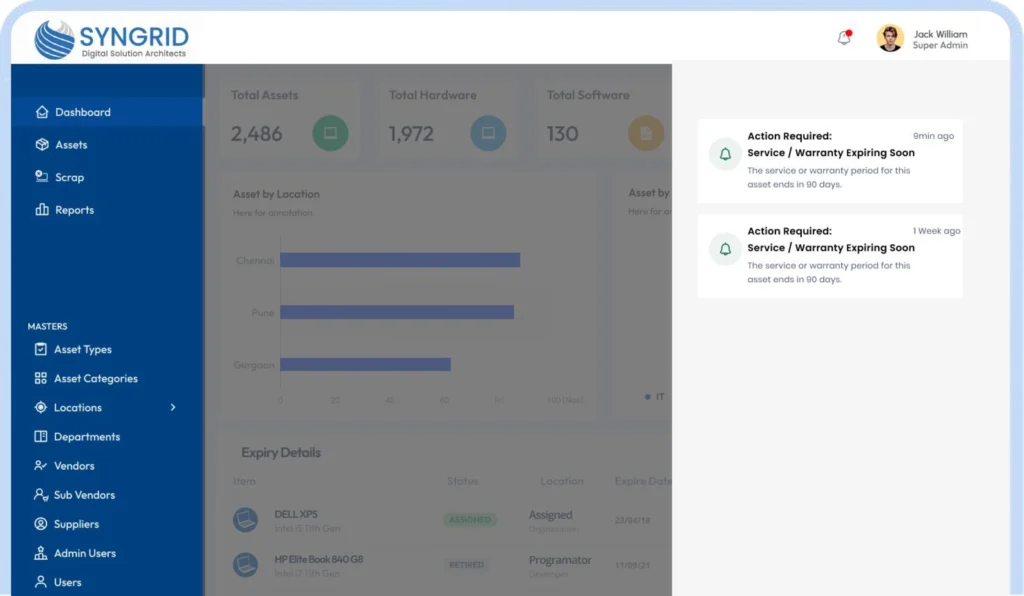Click the Suppliers sidebar icon
Screen dimensions: 1024x596
(40, 524)
